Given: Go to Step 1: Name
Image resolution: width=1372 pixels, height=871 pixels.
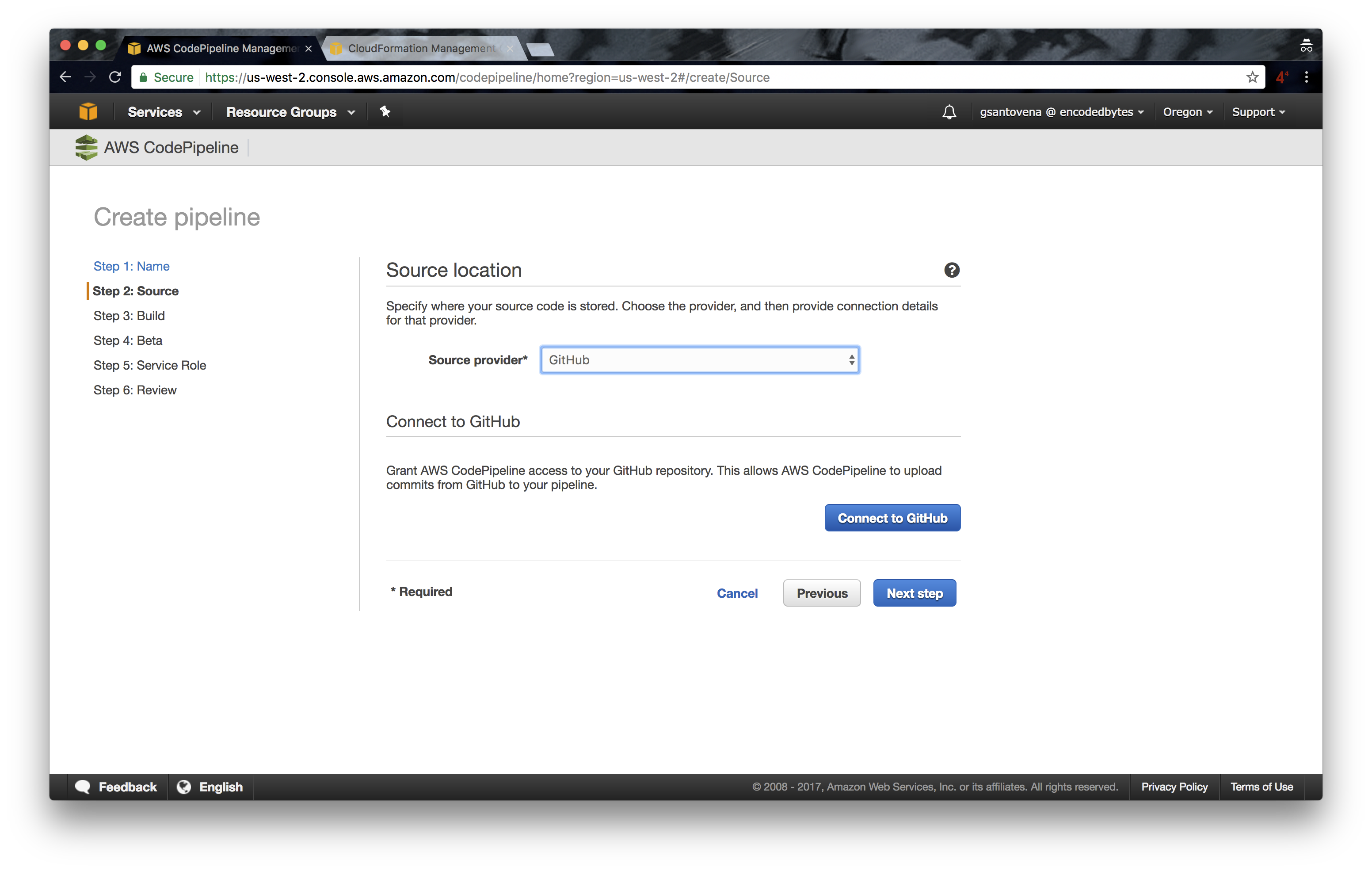Looking at the screenshot, I should [x=131, y=266].
